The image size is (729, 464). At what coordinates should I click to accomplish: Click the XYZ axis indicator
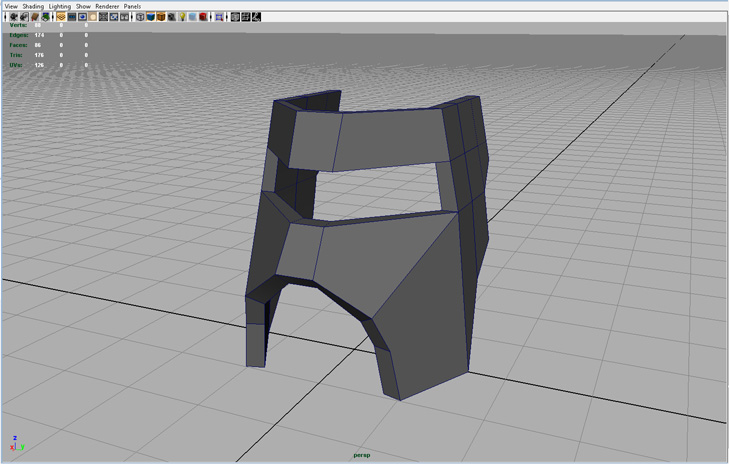click(17, 444)
